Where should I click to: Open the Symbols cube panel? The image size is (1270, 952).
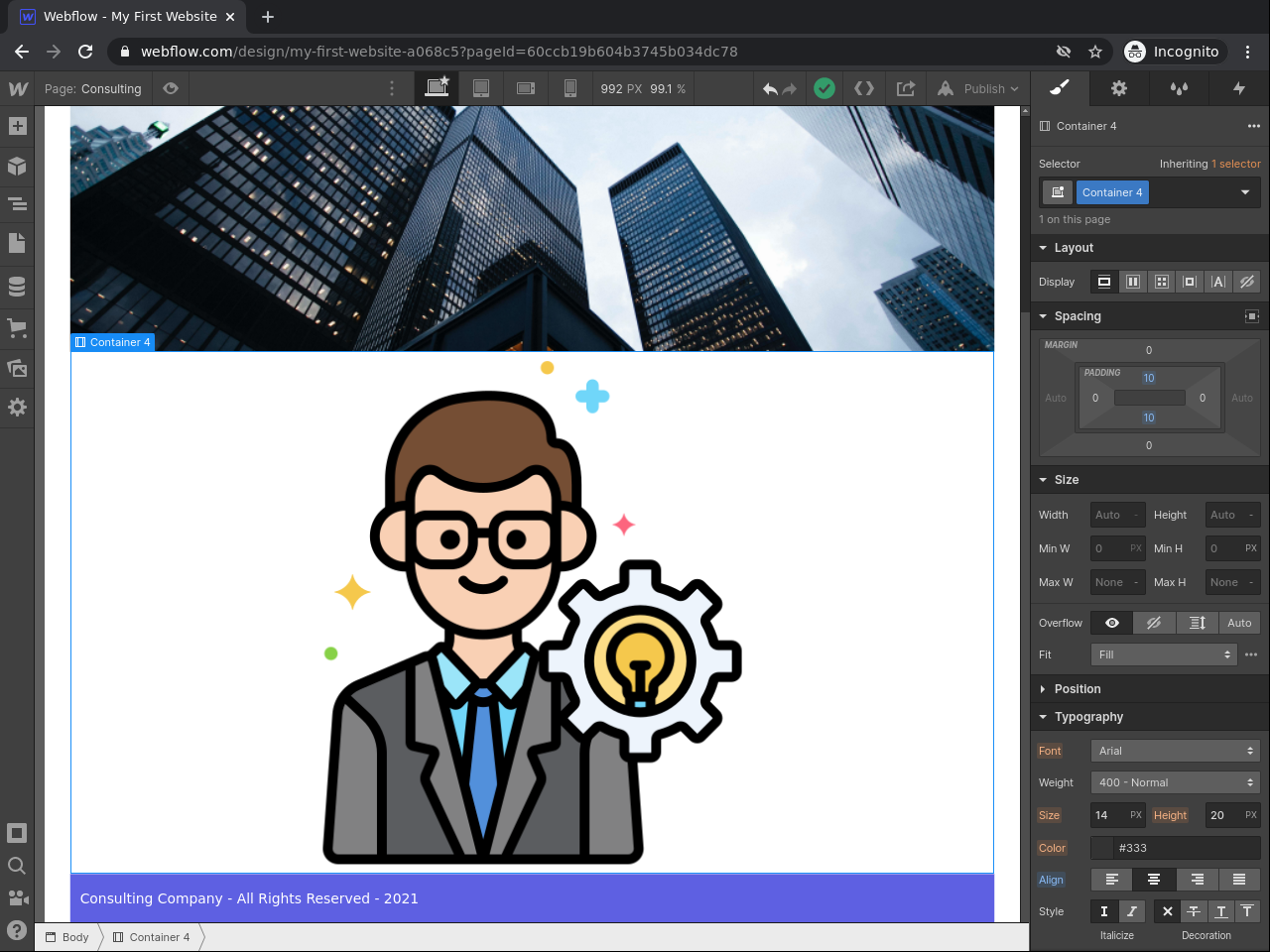click(x=17, y=166)
